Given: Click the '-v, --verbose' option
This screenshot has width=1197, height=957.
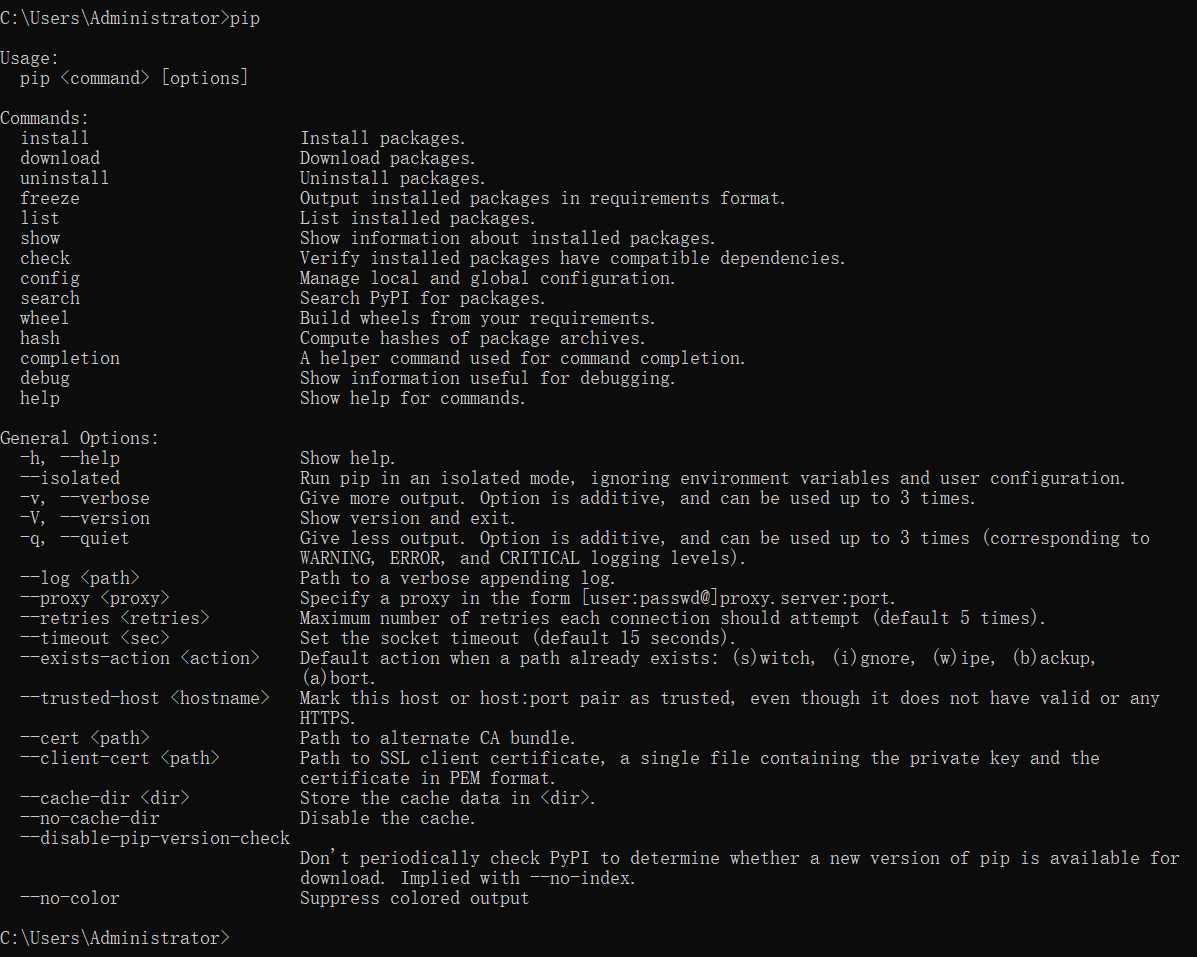Looking at the screenshot, I should [x=85, y=498].
